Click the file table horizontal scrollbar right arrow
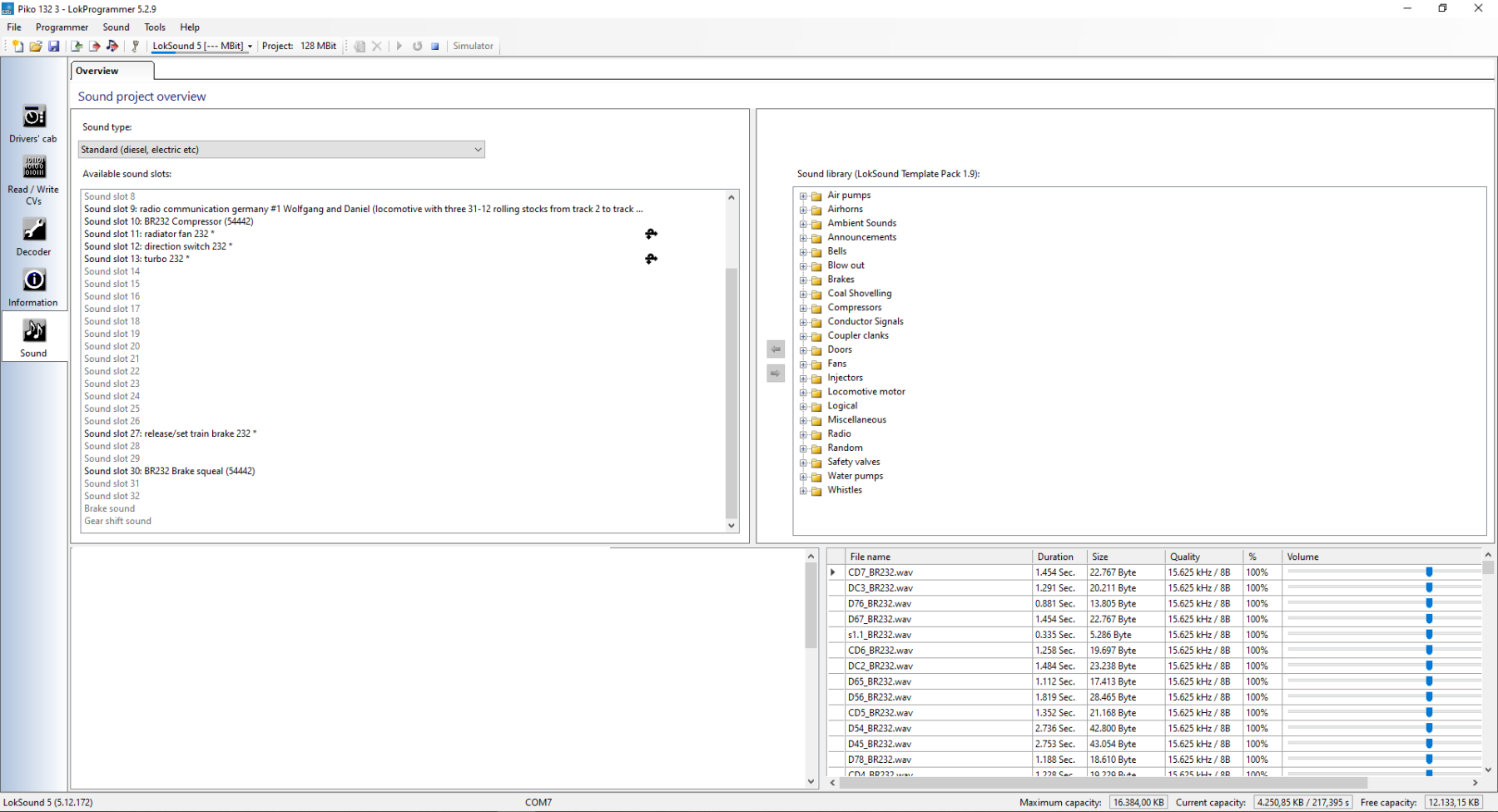The height and width of the screenshot is (812, 1498). [1475, 783]
